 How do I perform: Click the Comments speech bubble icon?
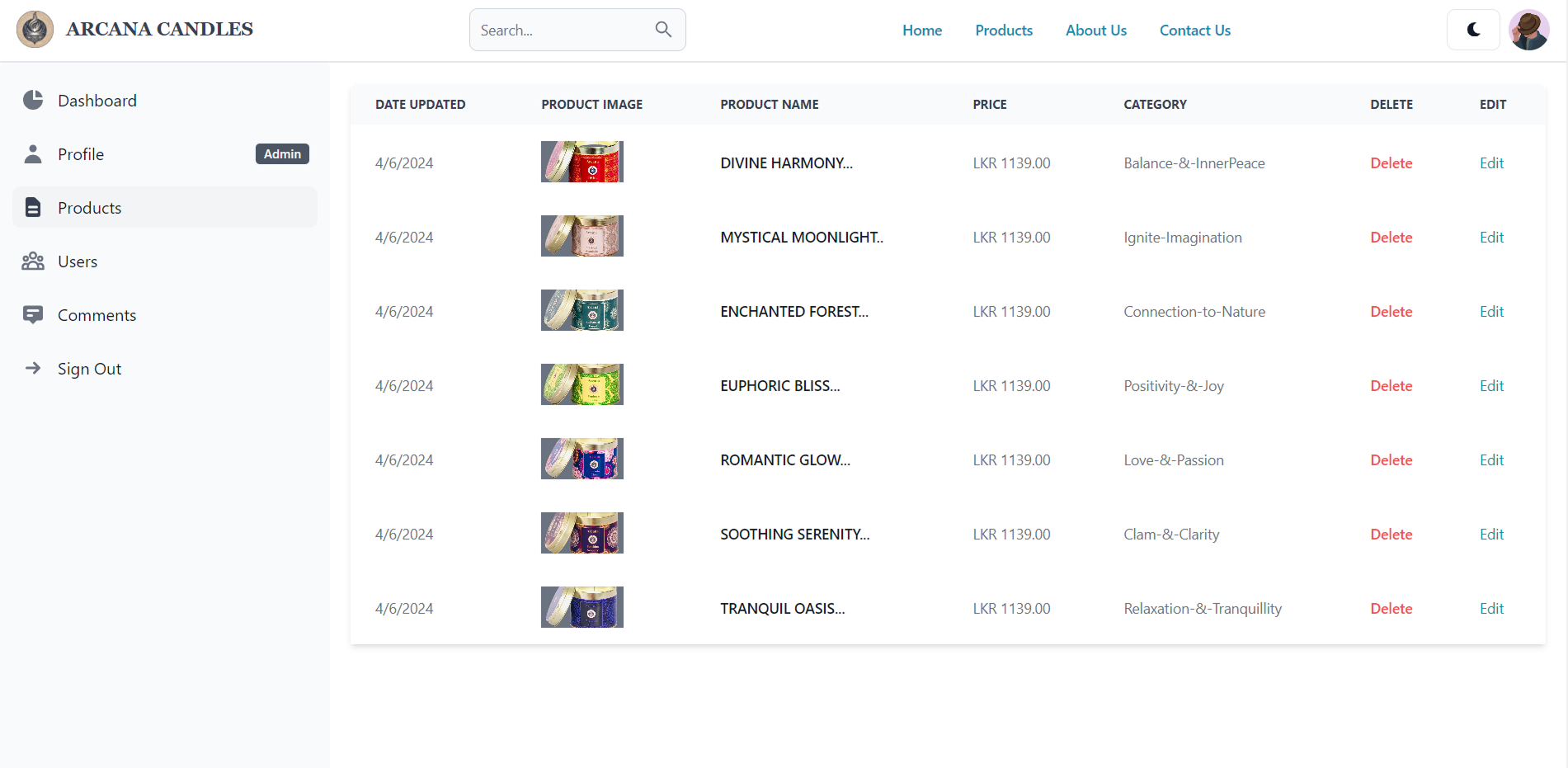click(33, 315)
